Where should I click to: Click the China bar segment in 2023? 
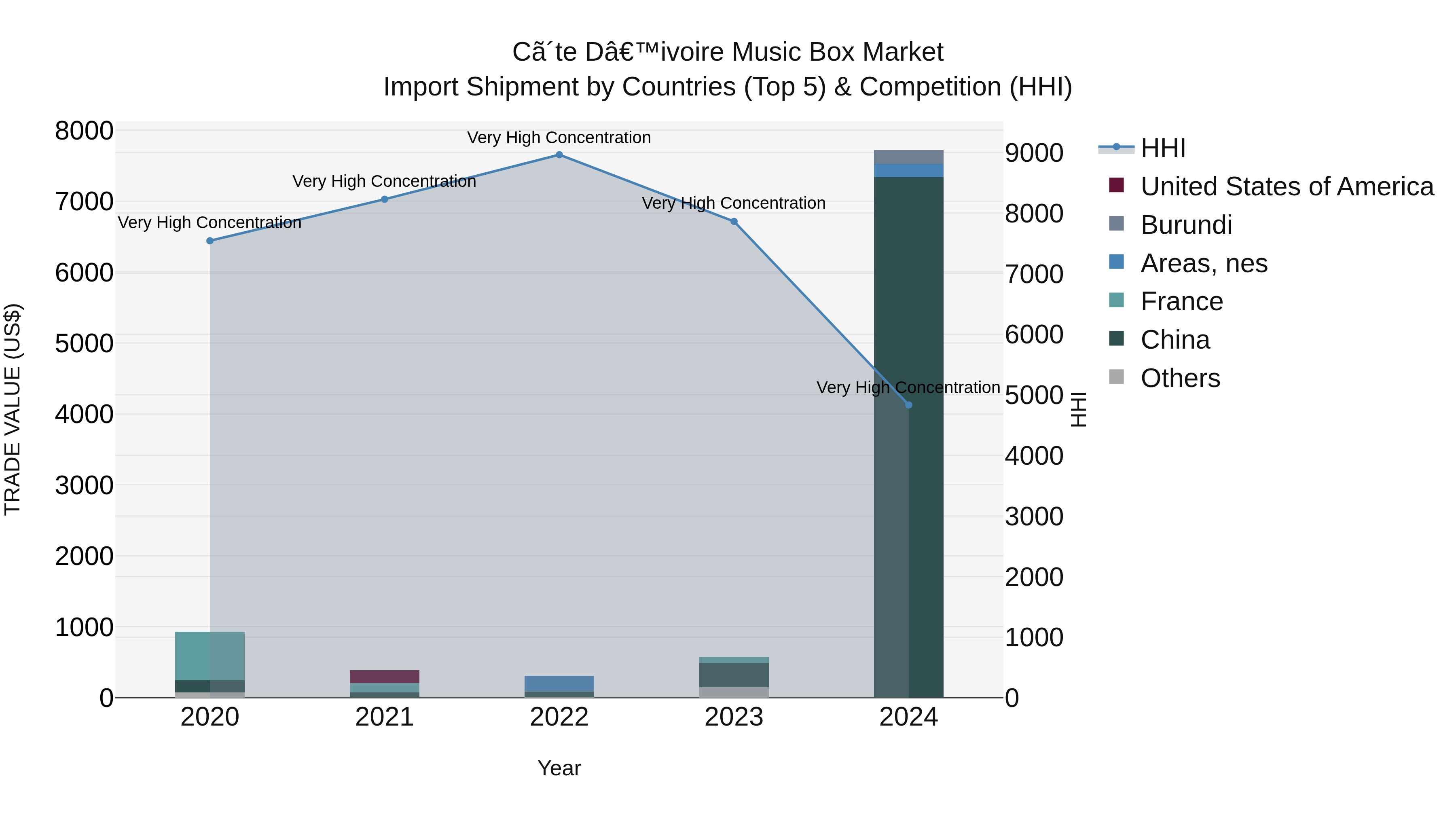(x=734, y=675)
